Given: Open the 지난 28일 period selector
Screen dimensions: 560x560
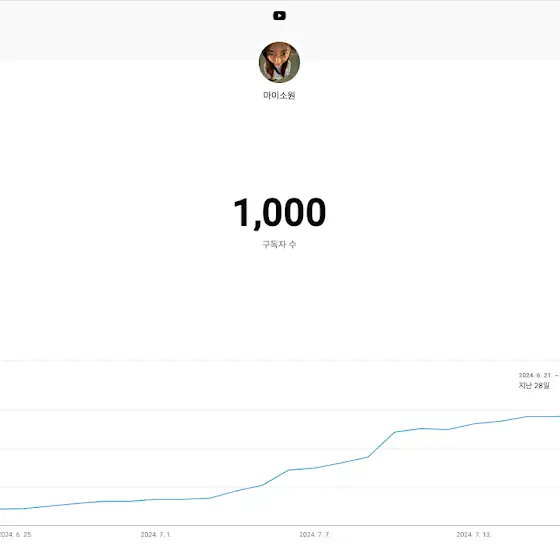Looking at the screenshot, I should tap(534, 385).
